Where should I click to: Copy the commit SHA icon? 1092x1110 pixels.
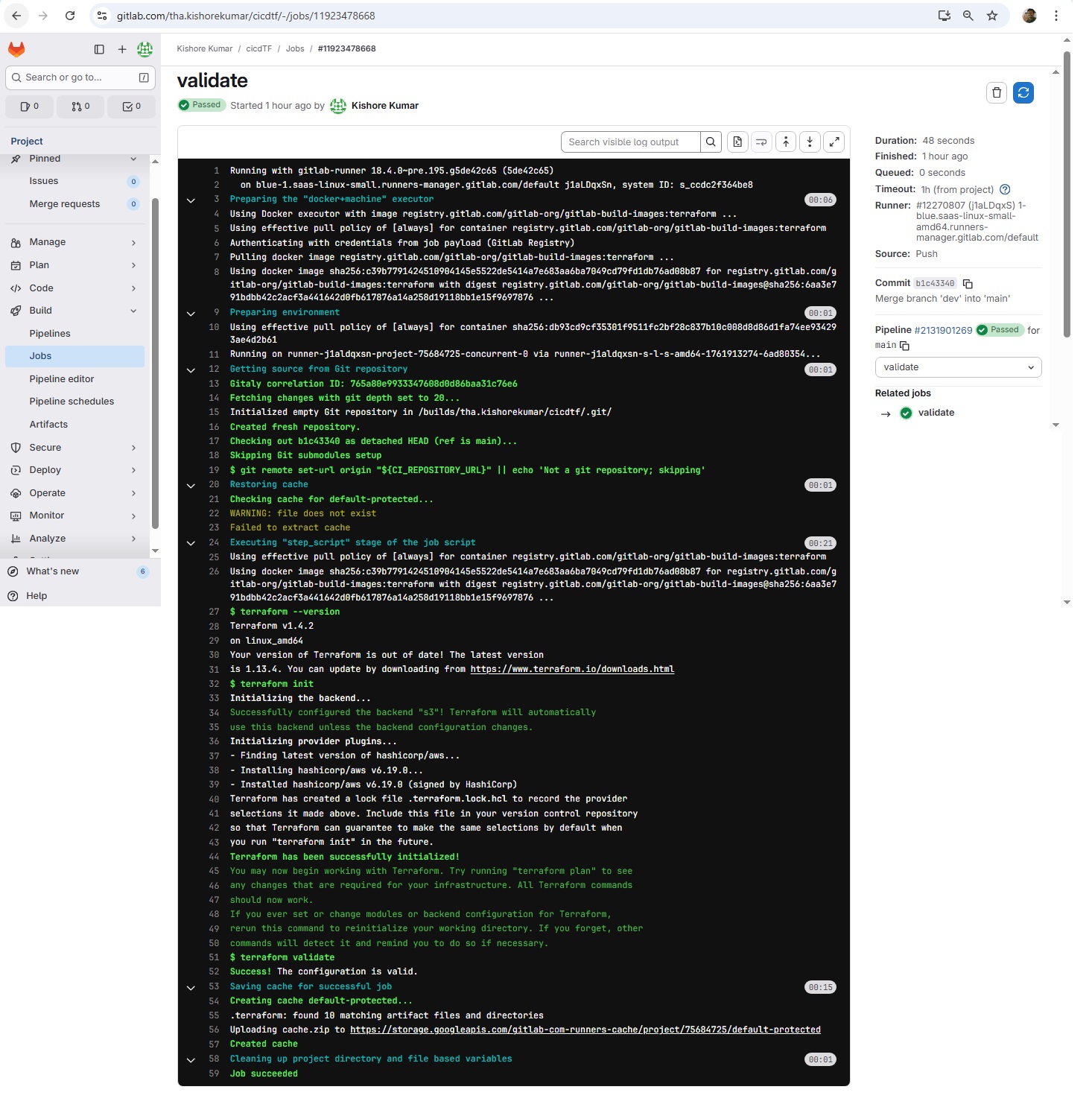968,284
